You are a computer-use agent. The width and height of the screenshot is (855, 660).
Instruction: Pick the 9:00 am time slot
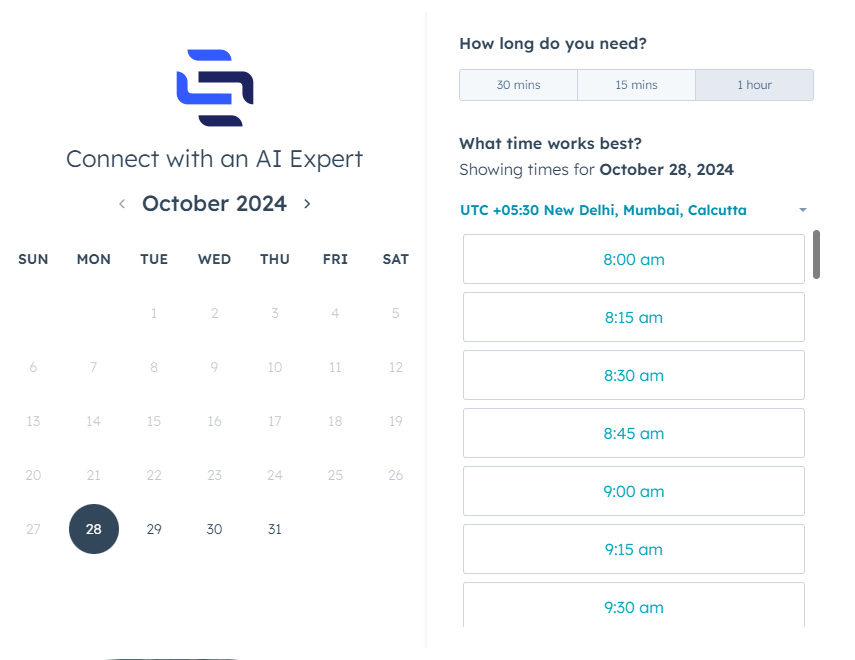633,491
